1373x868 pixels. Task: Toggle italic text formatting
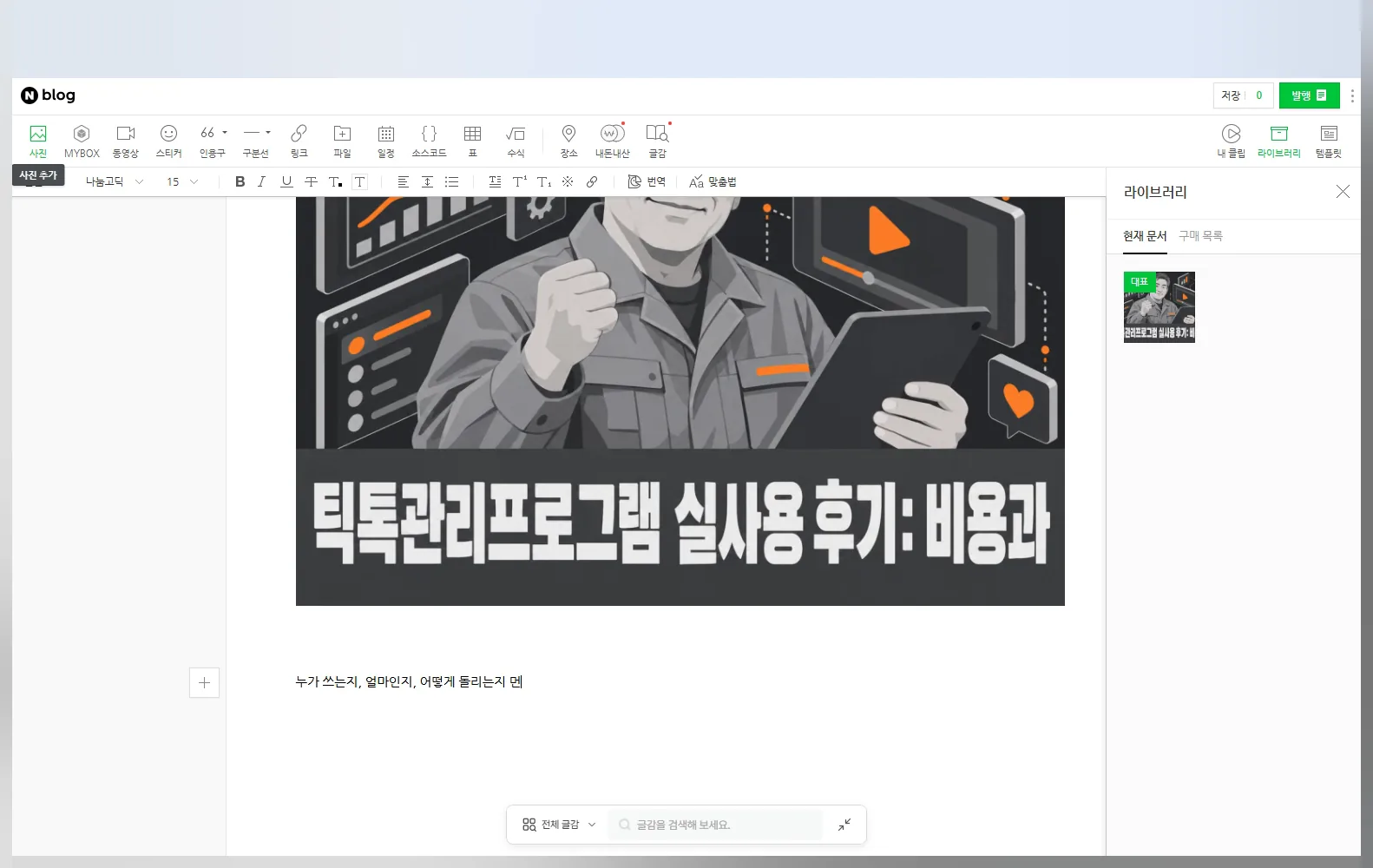[x=261, y=181]
